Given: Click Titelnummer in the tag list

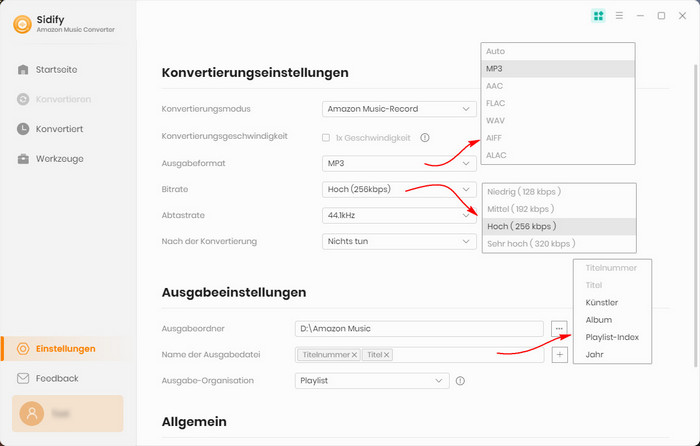Looking at the screenshot, I should [x=612, y=268].
